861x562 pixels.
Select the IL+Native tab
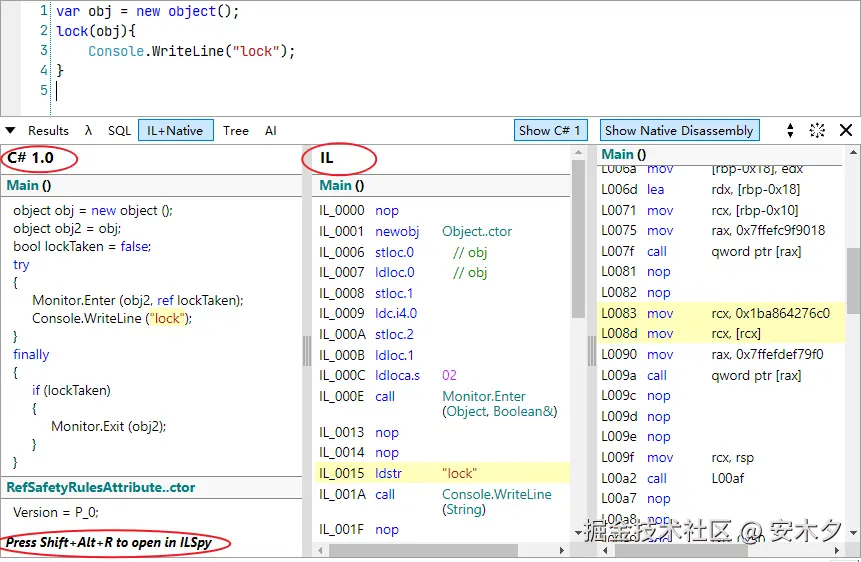tap(175, 131)
